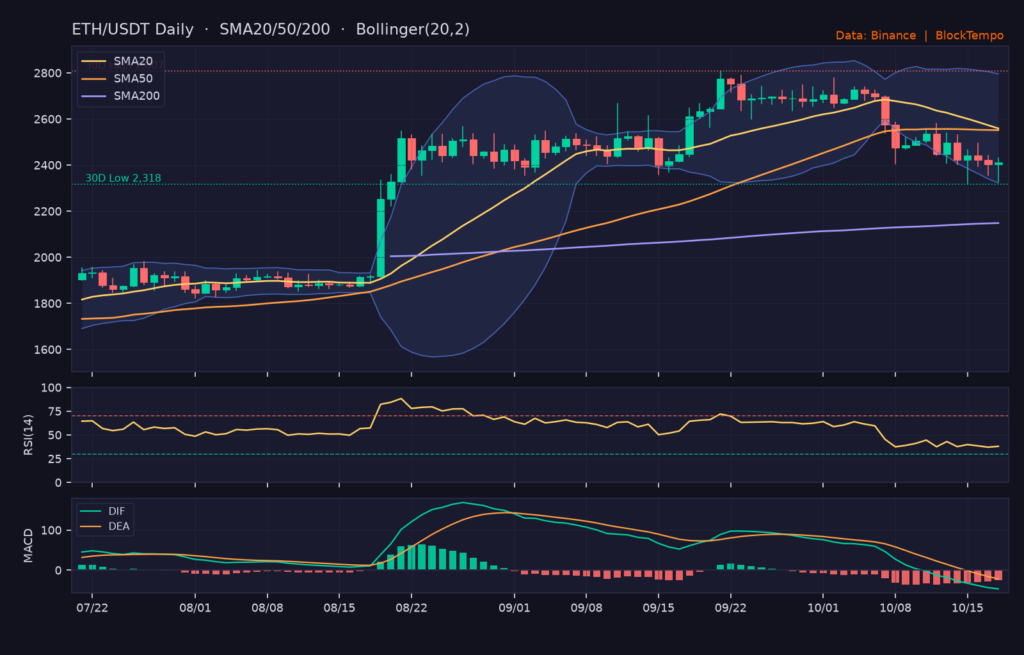Click the 08/08 date label
The image size is (1024, 655).
point(267,608)
